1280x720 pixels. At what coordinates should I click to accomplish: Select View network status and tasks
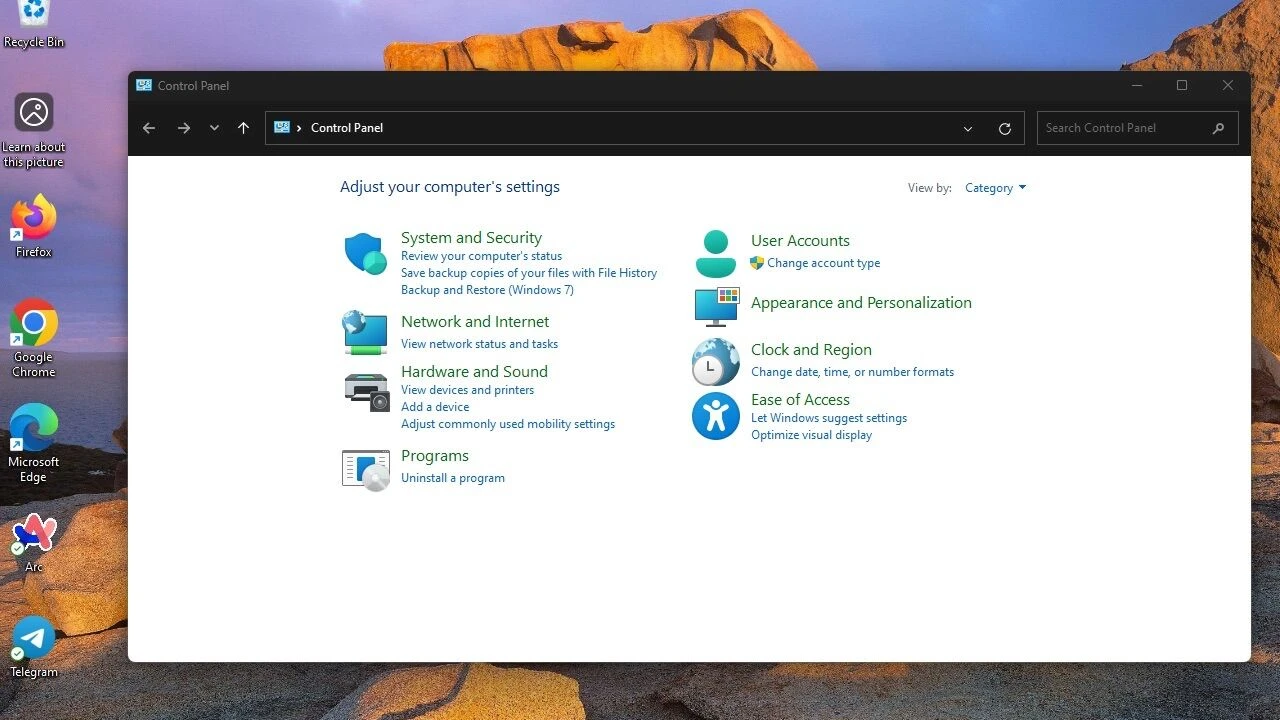click(479, 344)
